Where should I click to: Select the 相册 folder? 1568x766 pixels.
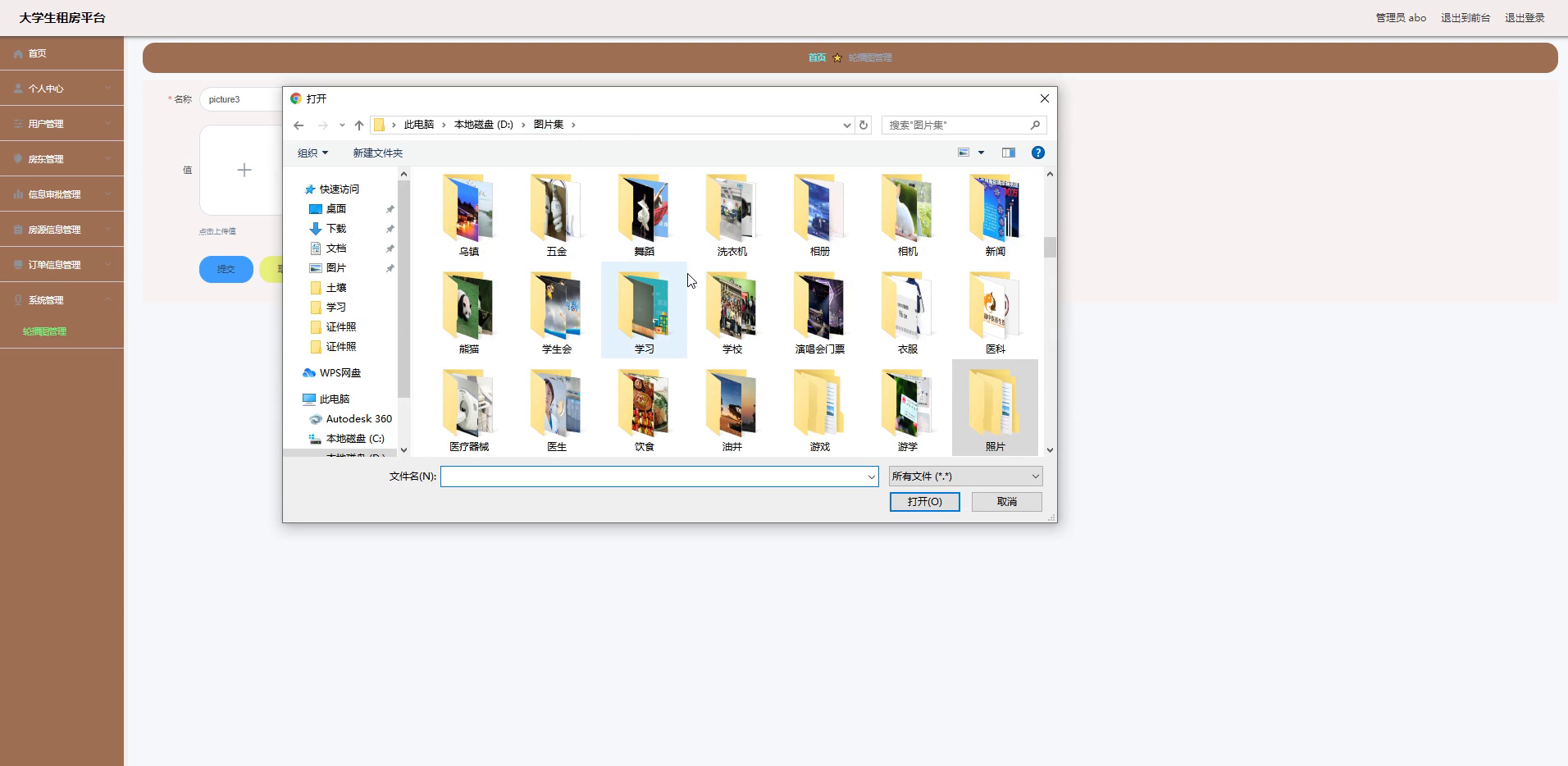819,215
